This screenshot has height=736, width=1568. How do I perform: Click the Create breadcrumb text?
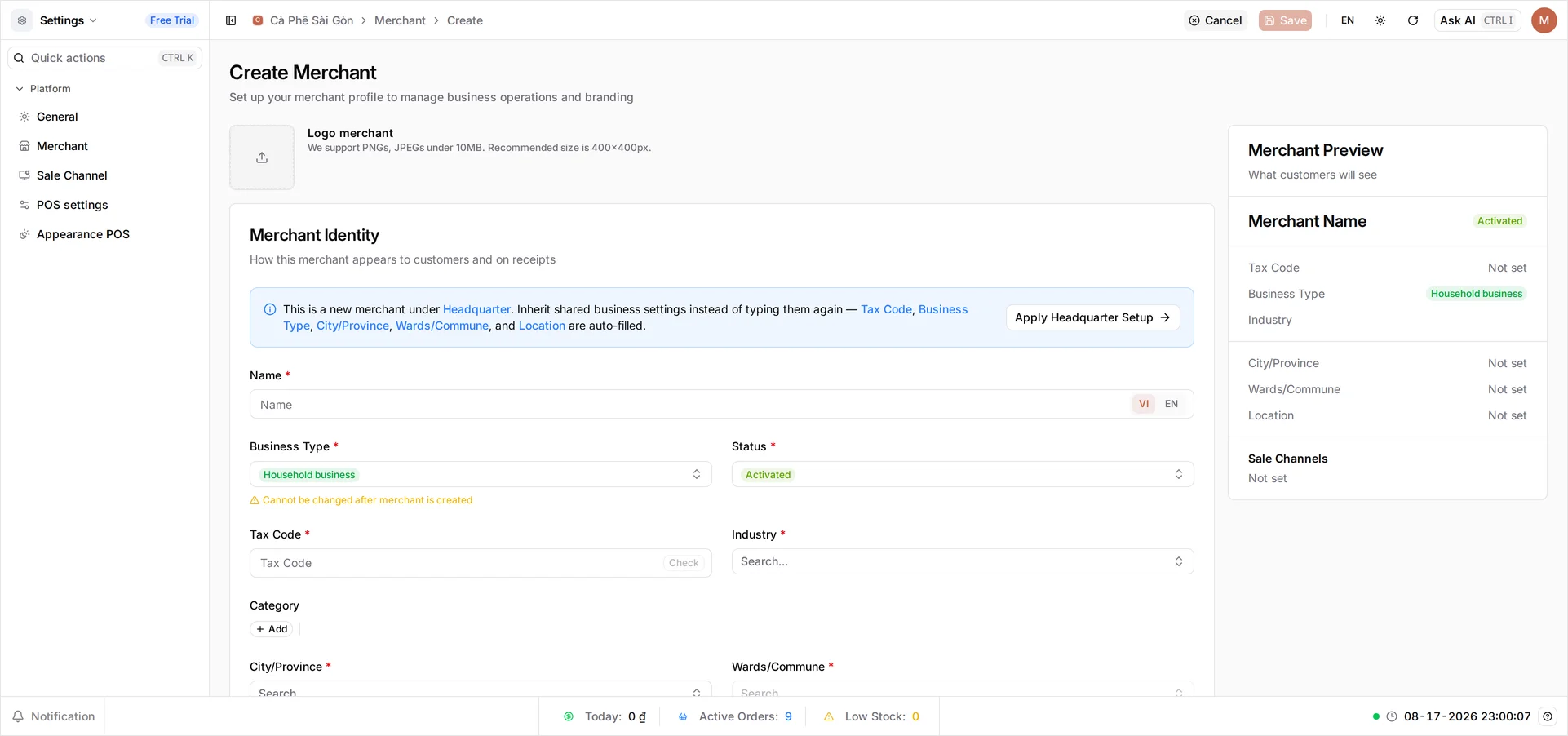465,20
